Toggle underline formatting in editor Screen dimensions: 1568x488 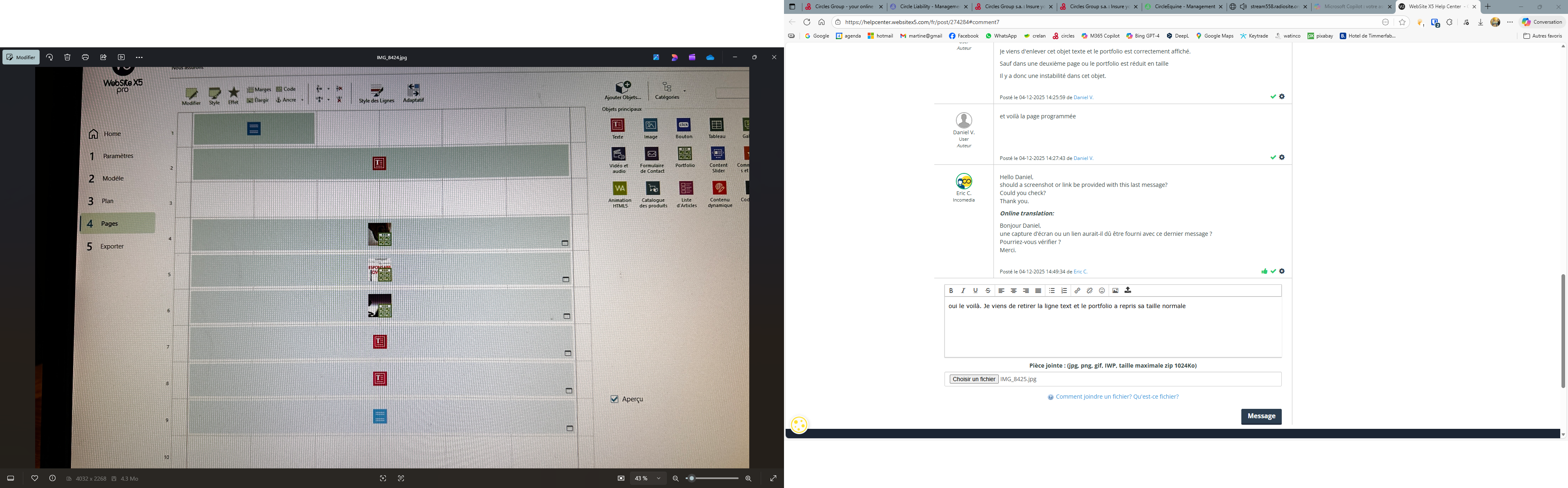[975, 291]
